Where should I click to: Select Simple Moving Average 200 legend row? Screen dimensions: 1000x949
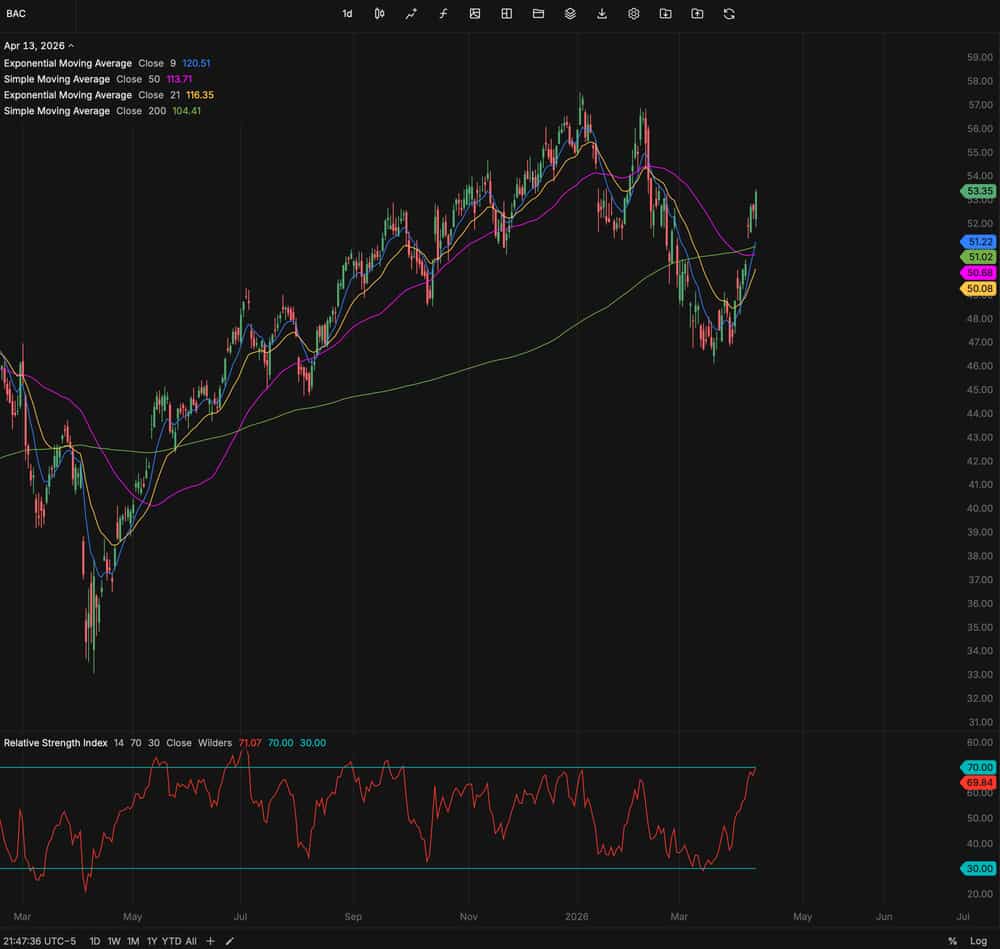coord(102,111)
